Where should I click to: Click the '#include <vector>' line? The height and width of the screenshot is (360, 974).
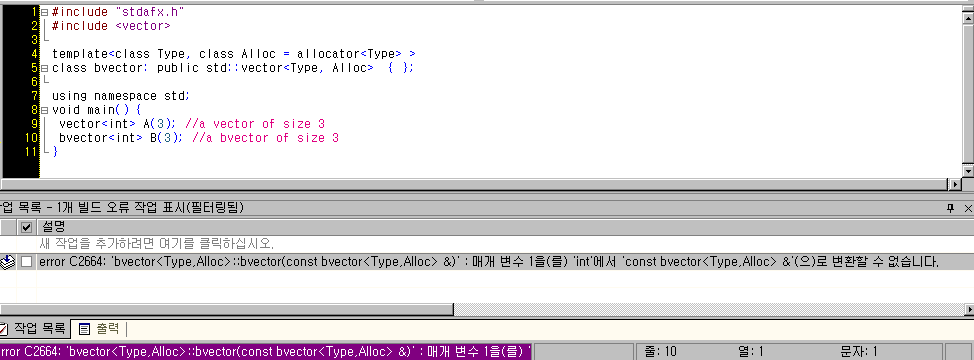(111, 26)
